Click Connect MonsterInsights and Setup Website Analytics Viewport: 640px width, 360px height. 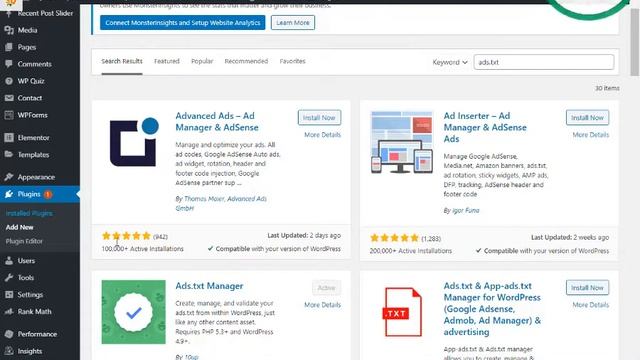(182, 23)
